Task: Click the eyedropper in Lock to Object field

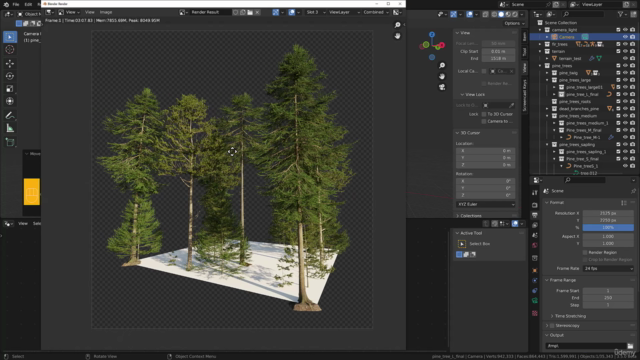Action: [511, 105]
